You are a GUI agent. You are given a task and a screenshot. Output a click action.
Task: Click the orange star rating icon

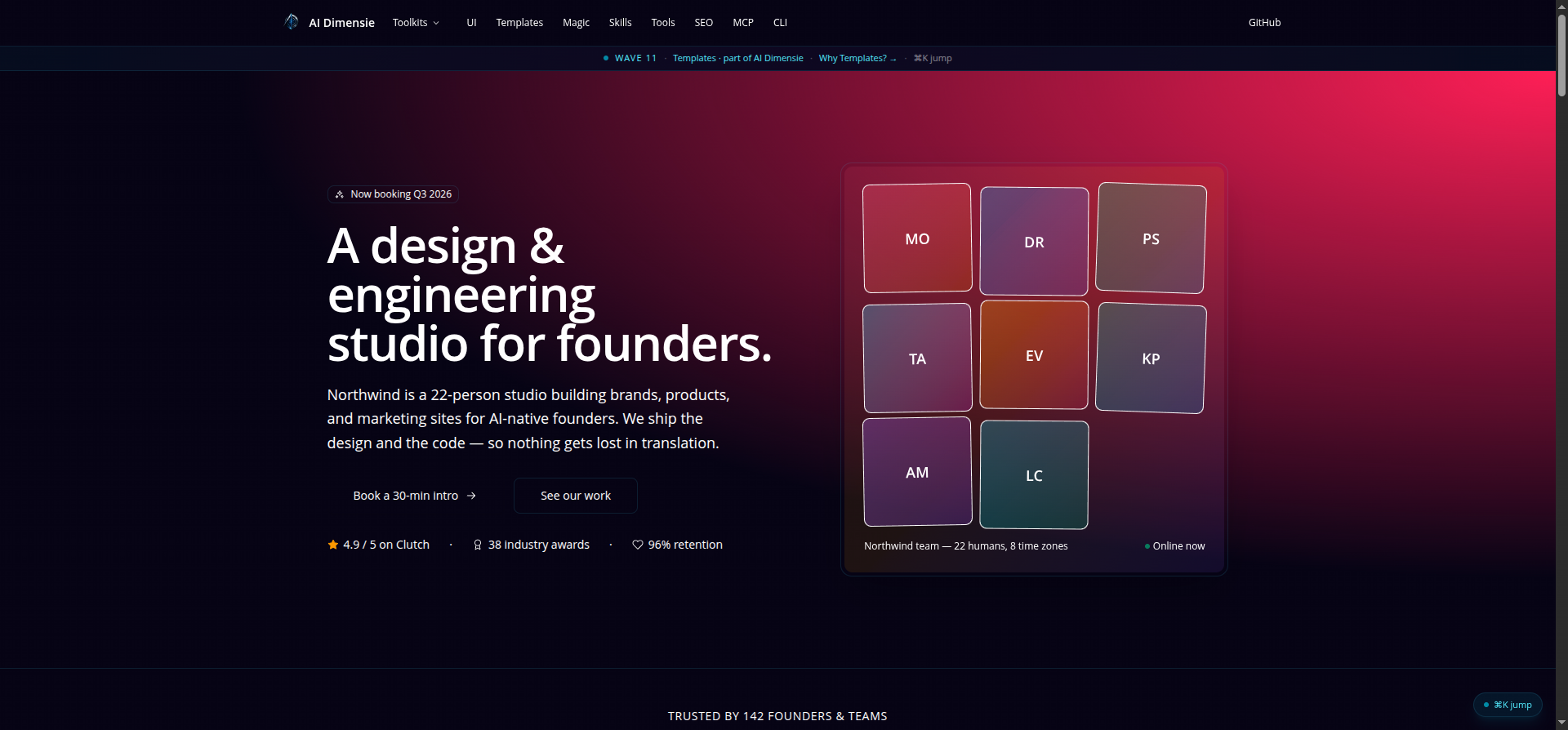pyautogui.click(x=333, y=545)
